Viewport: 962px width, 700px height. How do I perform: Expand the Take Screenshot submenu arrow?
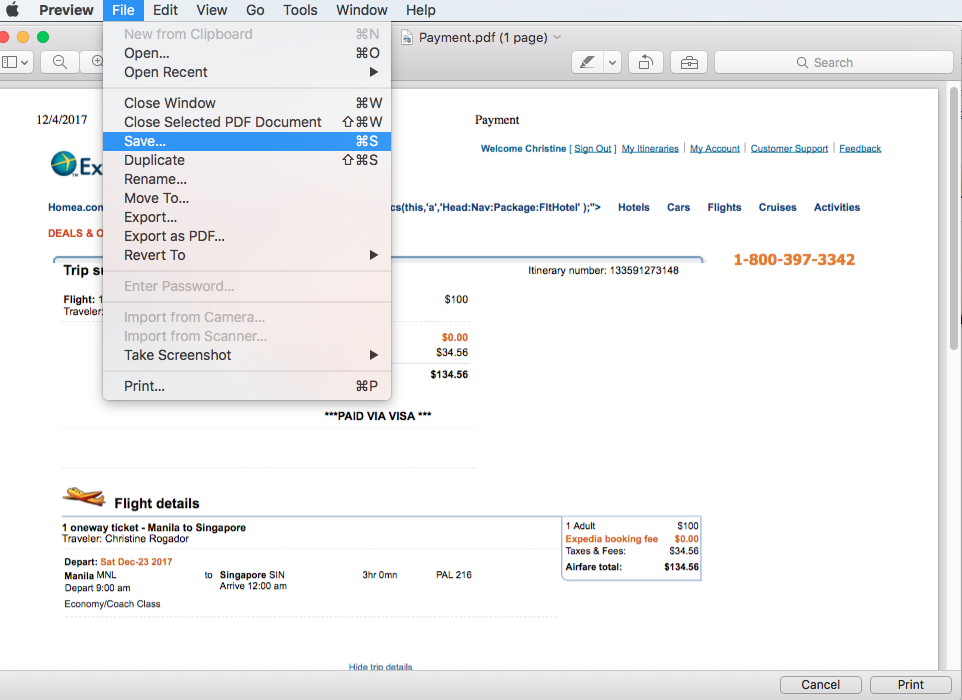tap(373, 355)
